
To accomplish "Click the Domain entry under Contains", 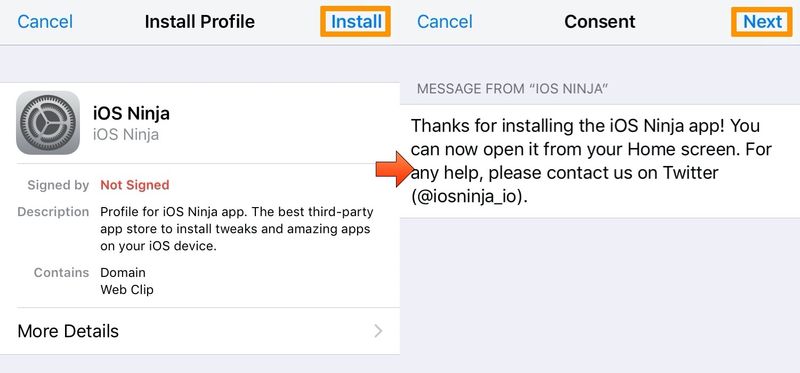I will click(x=122, y=272).
